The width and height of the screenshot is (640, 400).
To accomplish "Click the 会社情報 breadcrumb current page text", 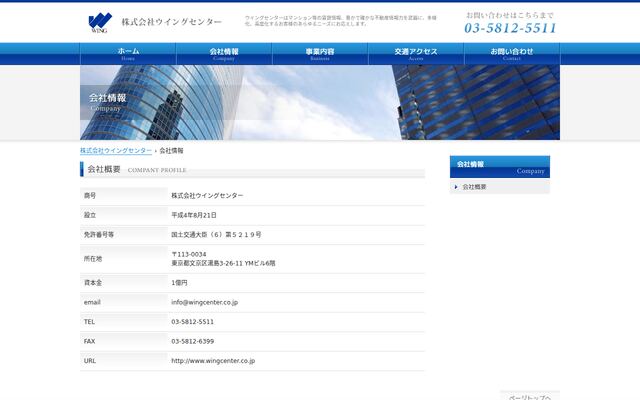I will tap(171, 151).
